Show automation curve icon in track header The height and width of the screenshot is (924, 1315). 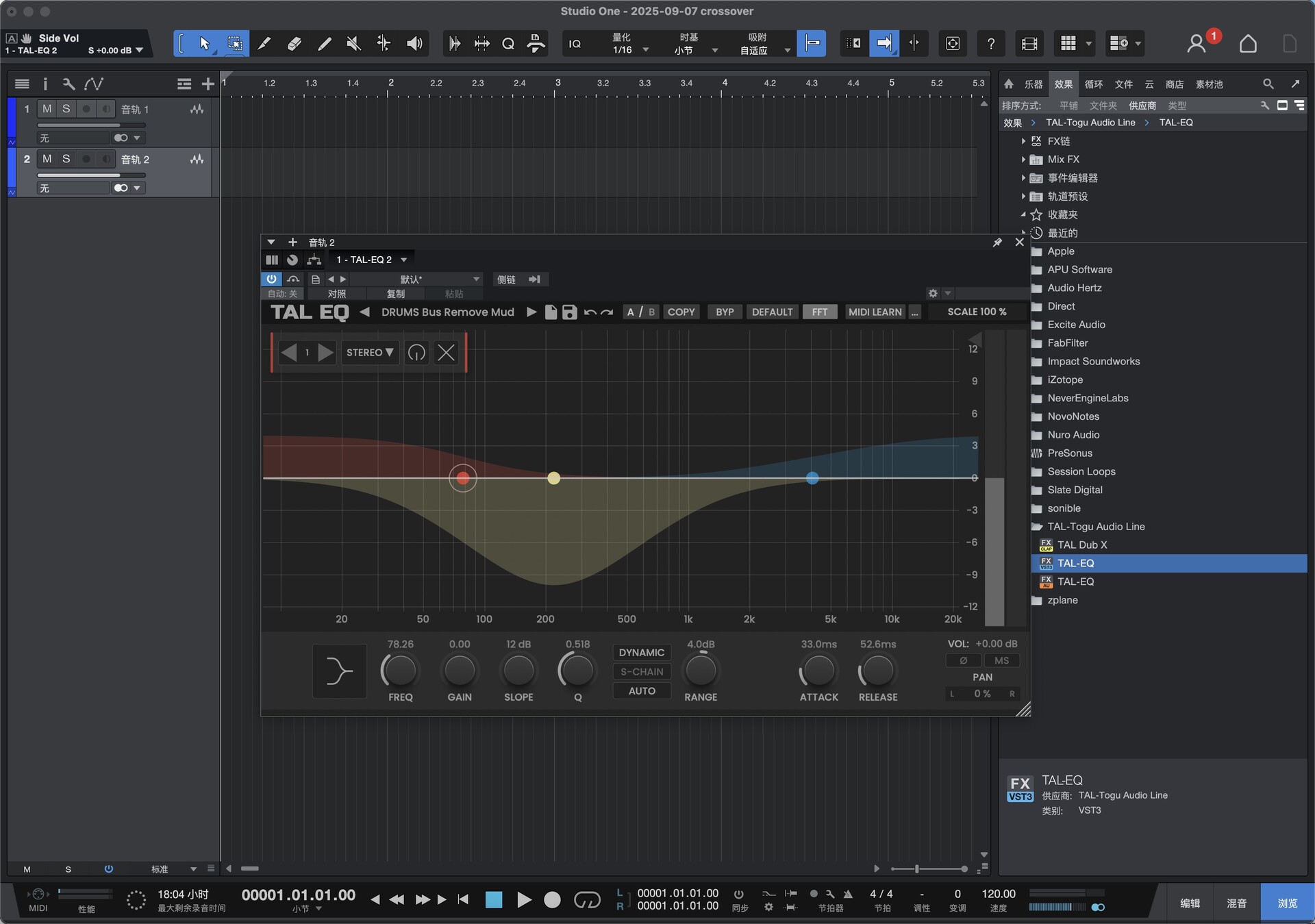tap(94, 84)
